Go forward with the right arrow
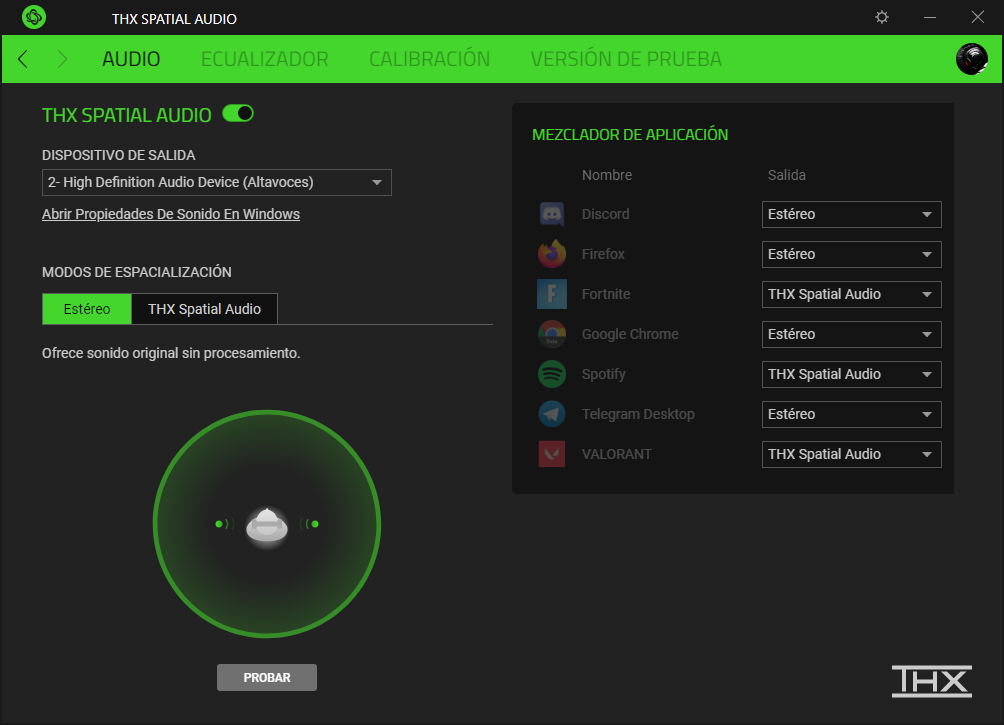 (62, 59)
